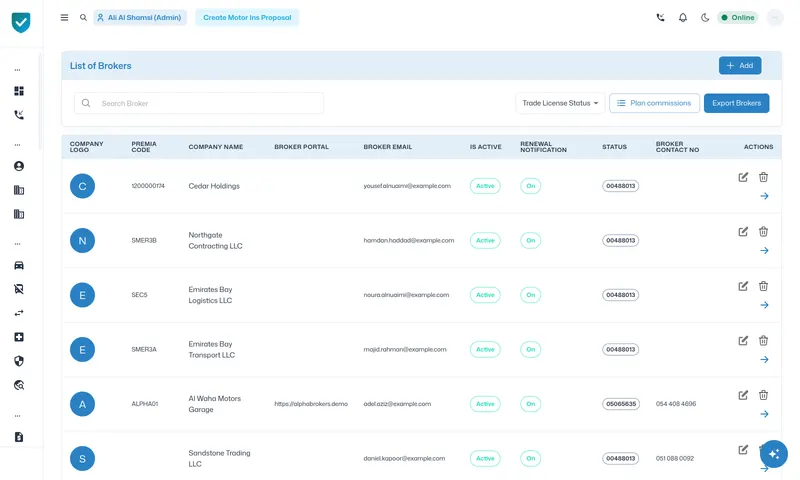Open the hamburger menu icon
800x480 pixels.
pos(64,17)
